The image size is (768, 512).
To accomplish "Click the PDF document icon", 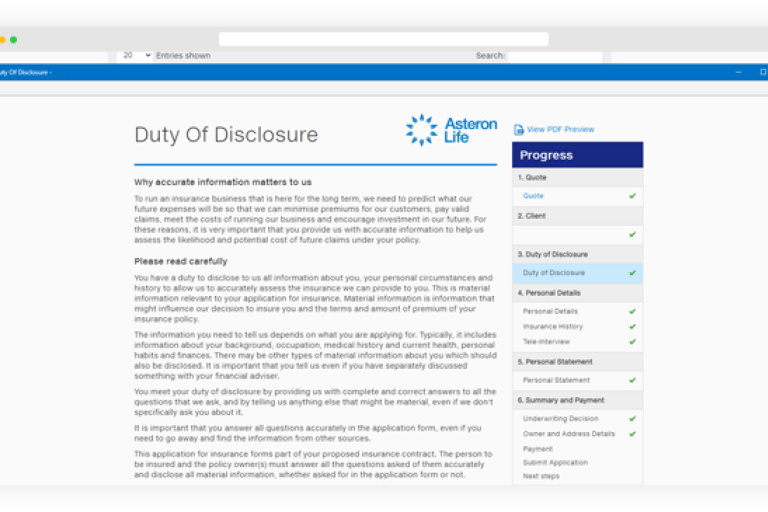I will 518,130.
